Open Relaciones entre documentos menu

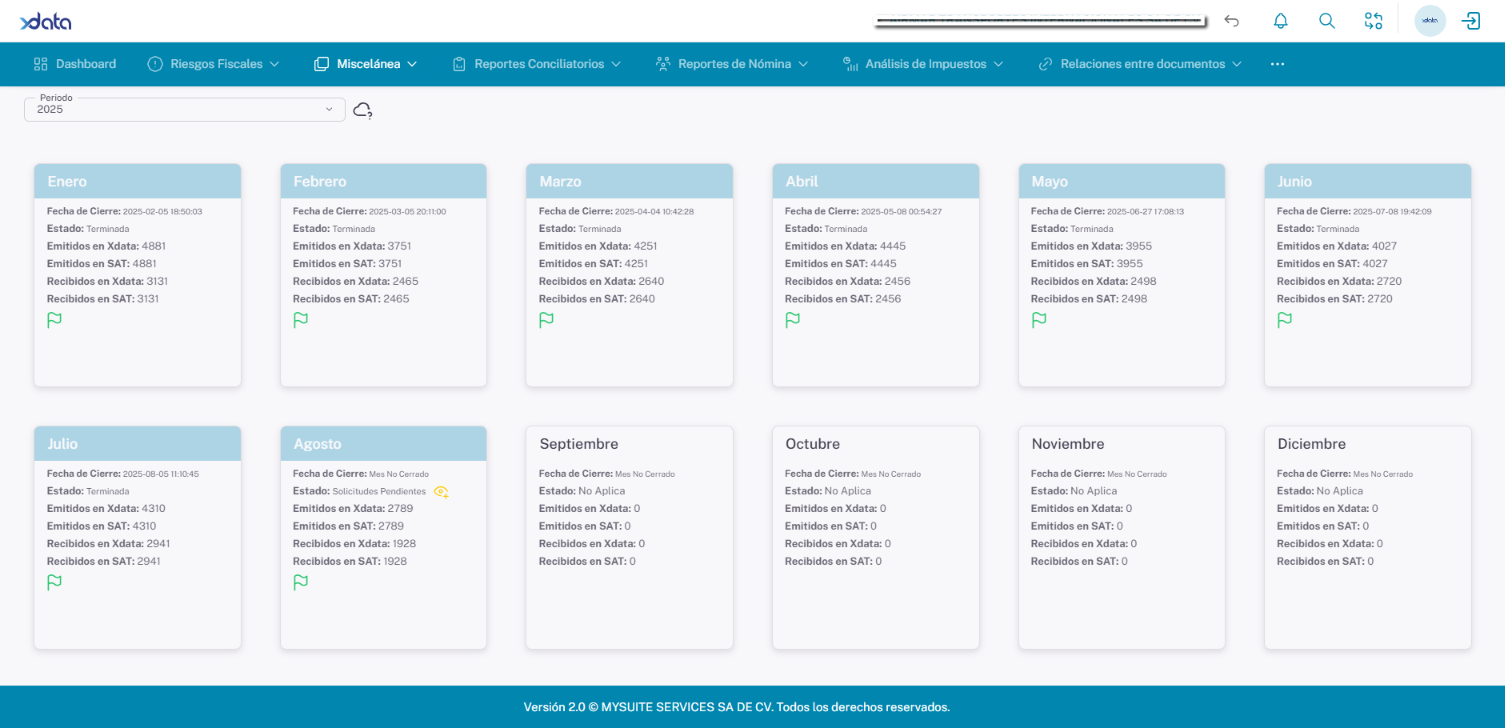(1140, 64)
